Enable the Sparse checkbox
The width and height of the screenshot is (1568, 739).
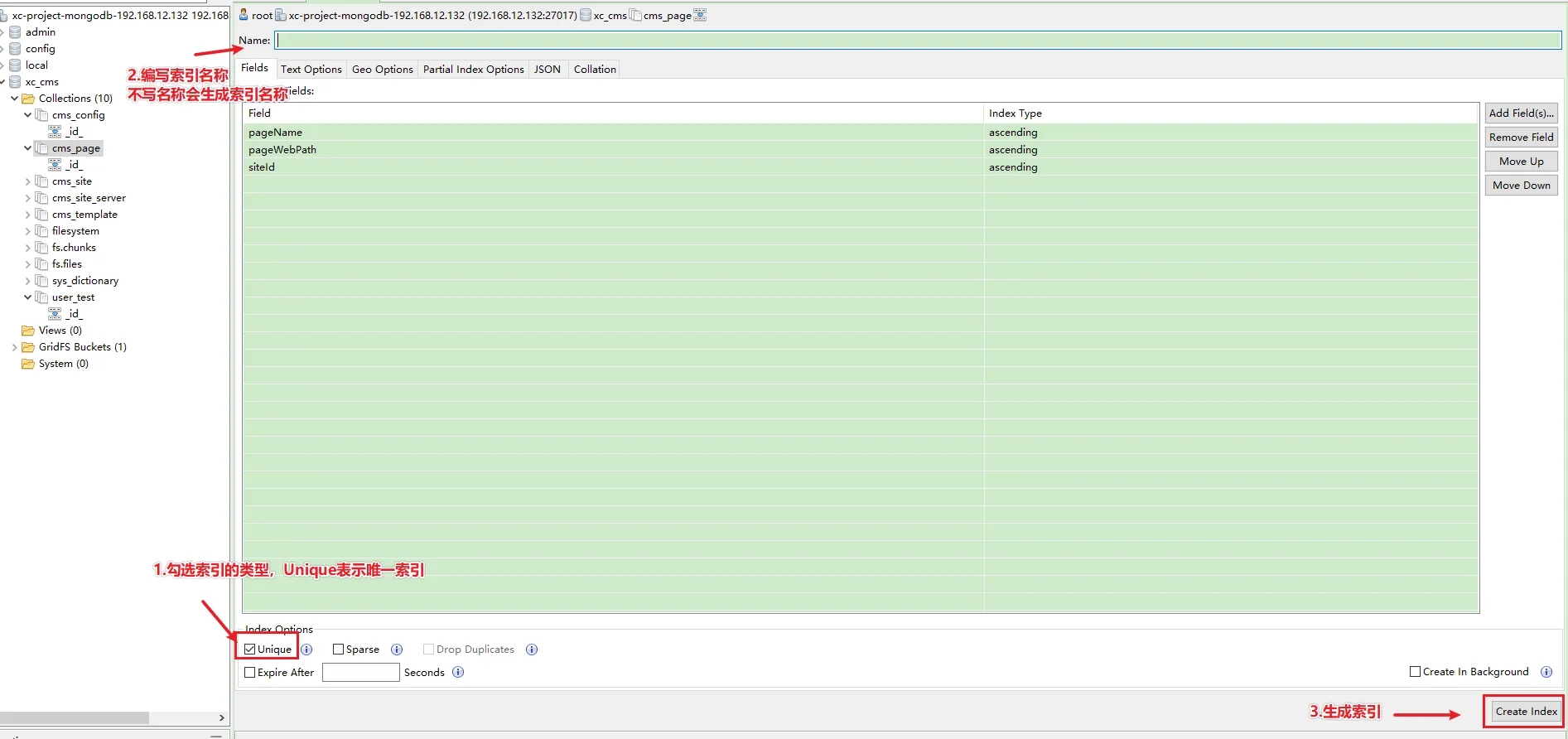[338, 650]
